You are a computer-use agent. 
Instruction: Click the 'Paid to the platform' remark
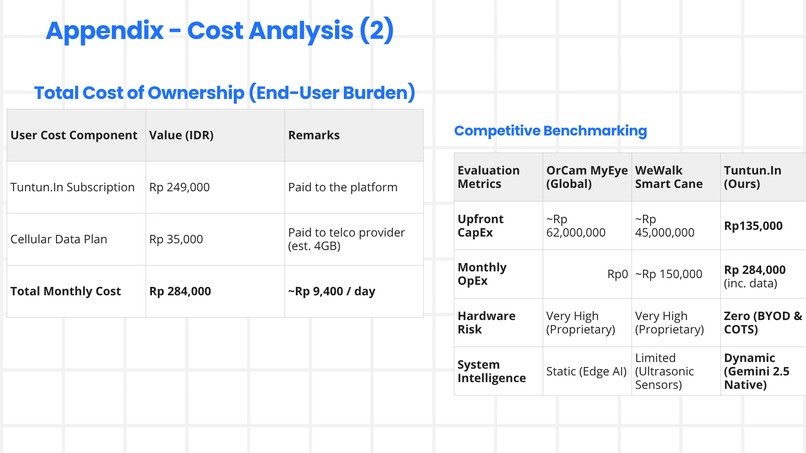click(x=342, y=187)
